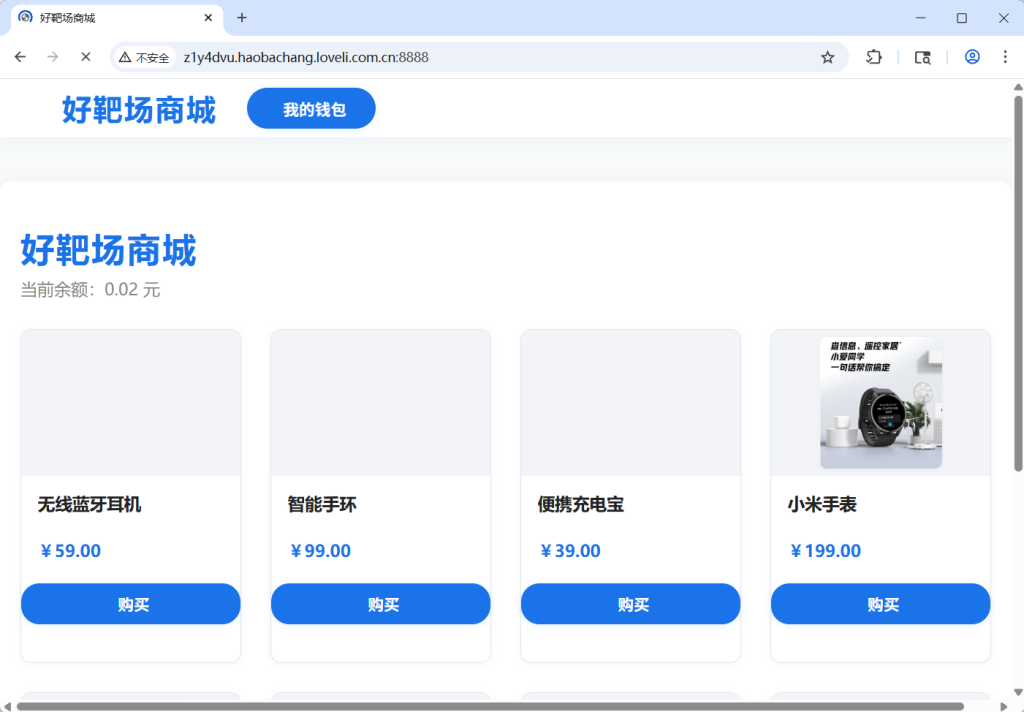
Task: Buy the 智能手环 for ¥99.00
Action: click(x=381, y=604)
